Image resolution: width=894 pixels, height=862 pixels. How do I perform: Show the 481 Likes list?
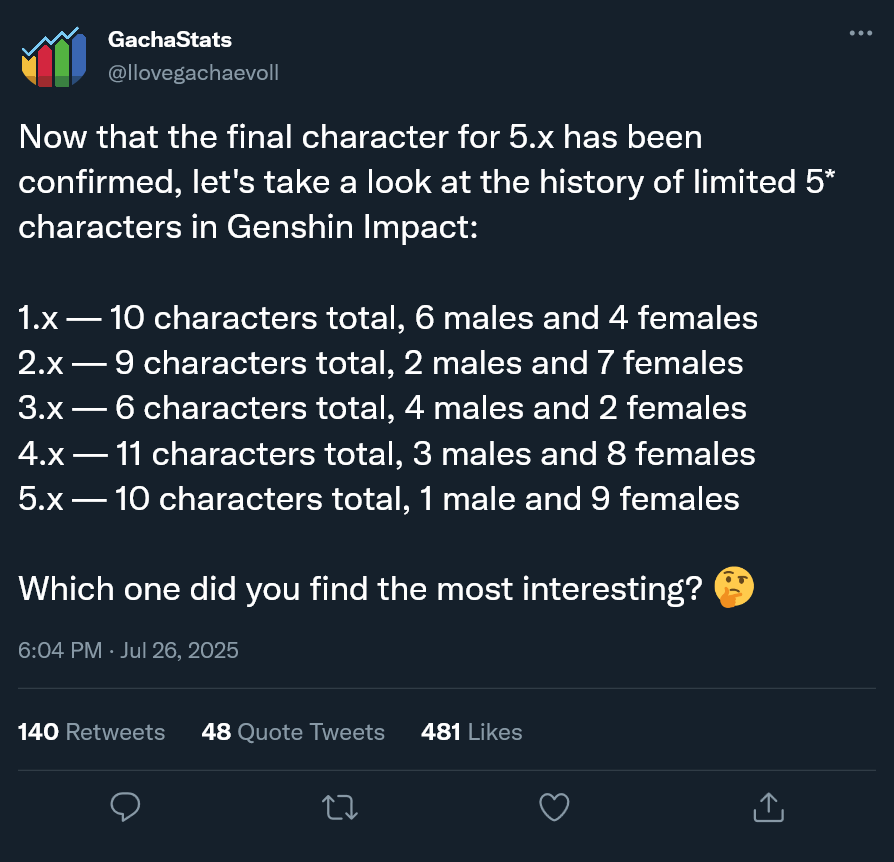pos(472,732)
